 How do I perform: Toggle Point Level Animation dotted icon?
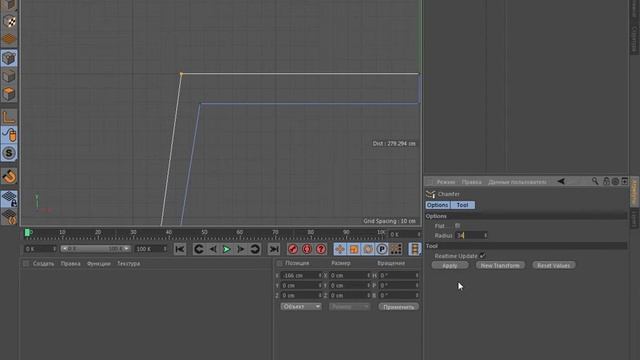(x=396, y=249)
